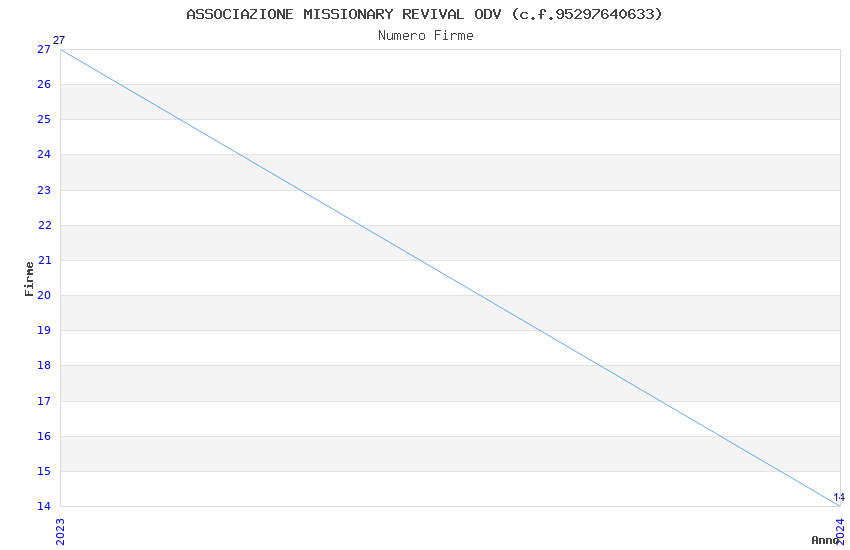
Task: Click y-axis tick label 20
Action: 44,295
